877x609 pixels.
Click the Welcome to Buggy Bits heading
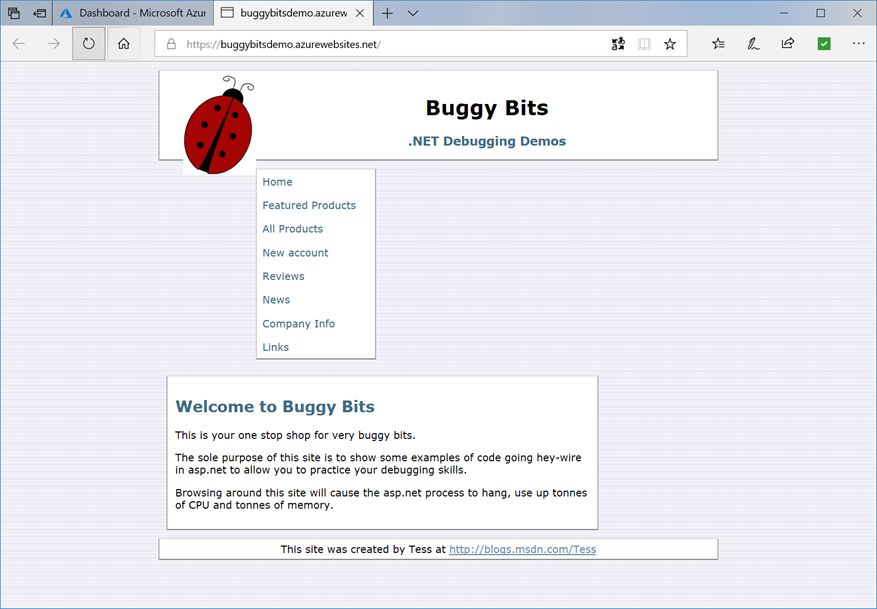pyautogui.click(x=275, y=407)
